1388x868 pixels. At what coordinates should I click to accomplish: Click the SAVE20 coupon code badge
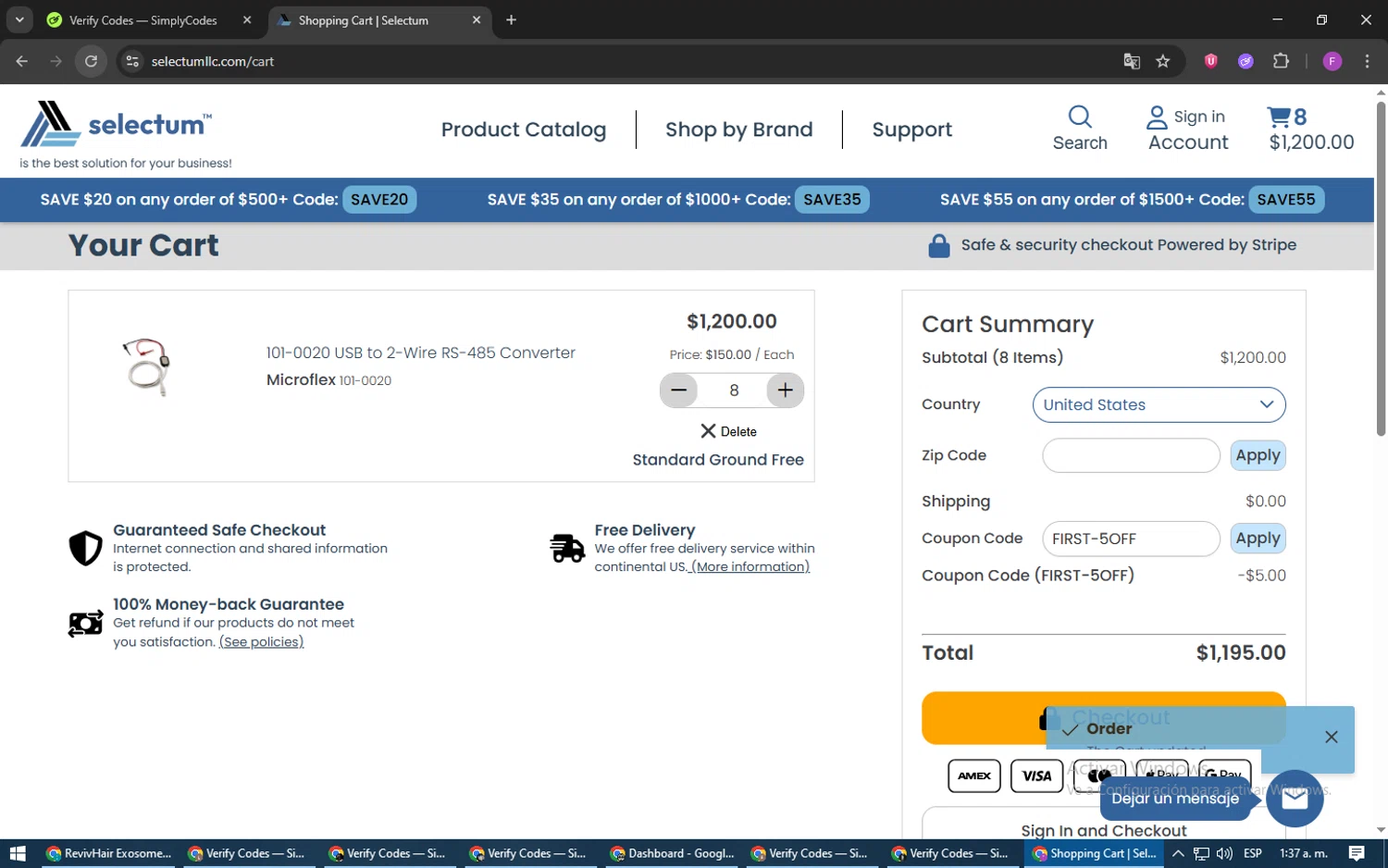(379, 200)
